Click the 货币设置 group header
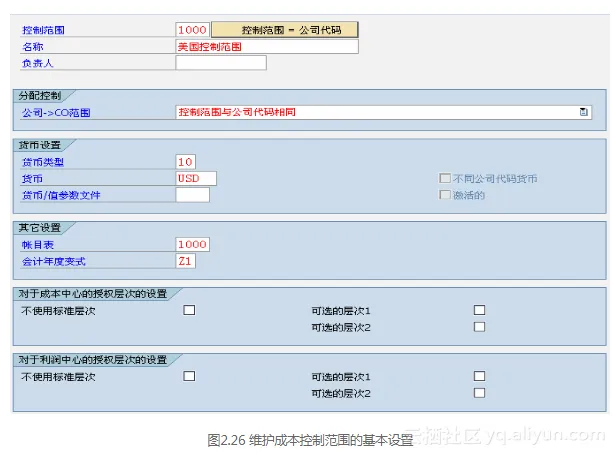616x456 pixels. pos(40,145)
